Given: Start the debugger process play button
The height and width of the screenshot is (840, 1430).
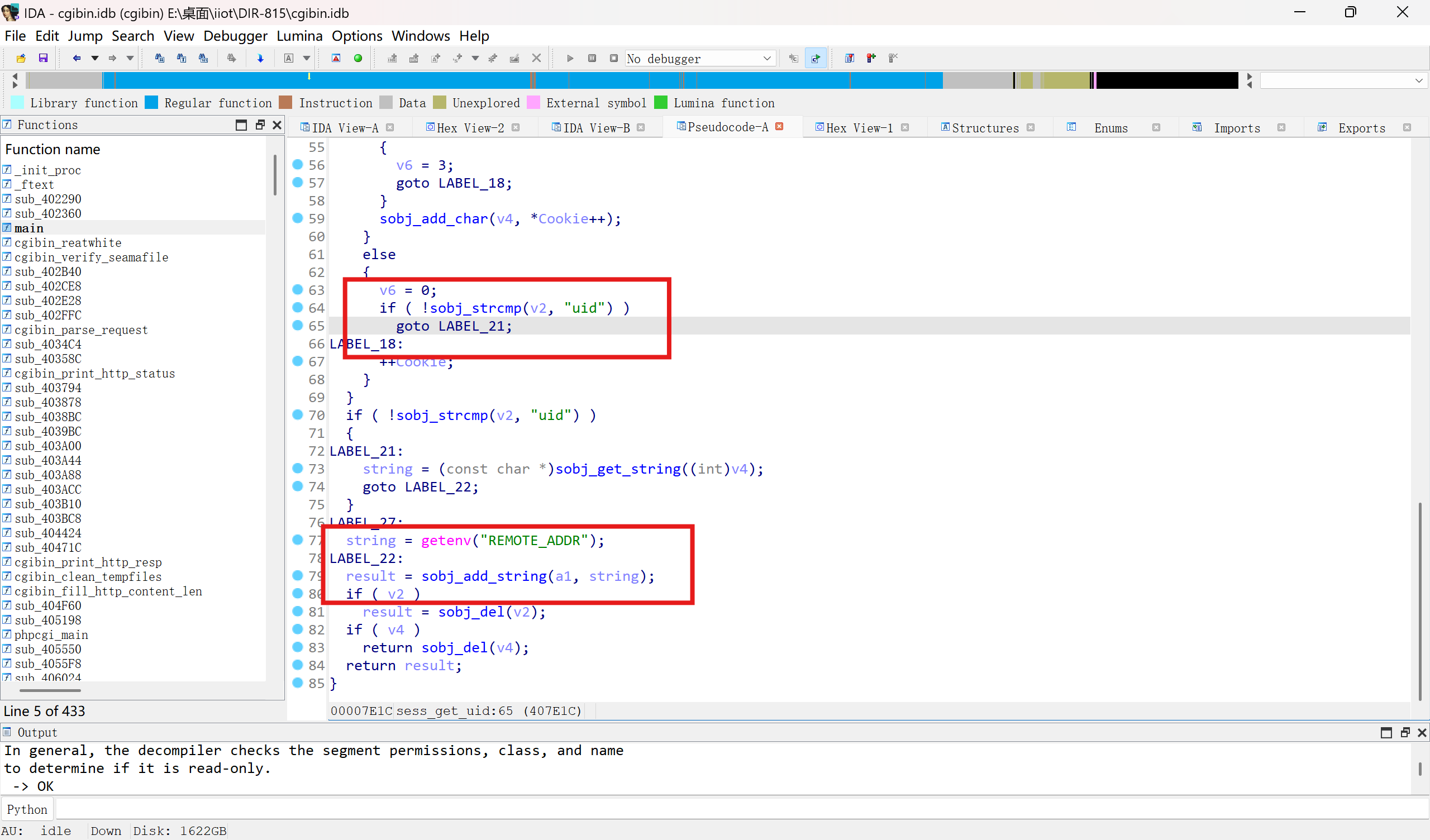Looking at the screenshot, I should point(570,58).
